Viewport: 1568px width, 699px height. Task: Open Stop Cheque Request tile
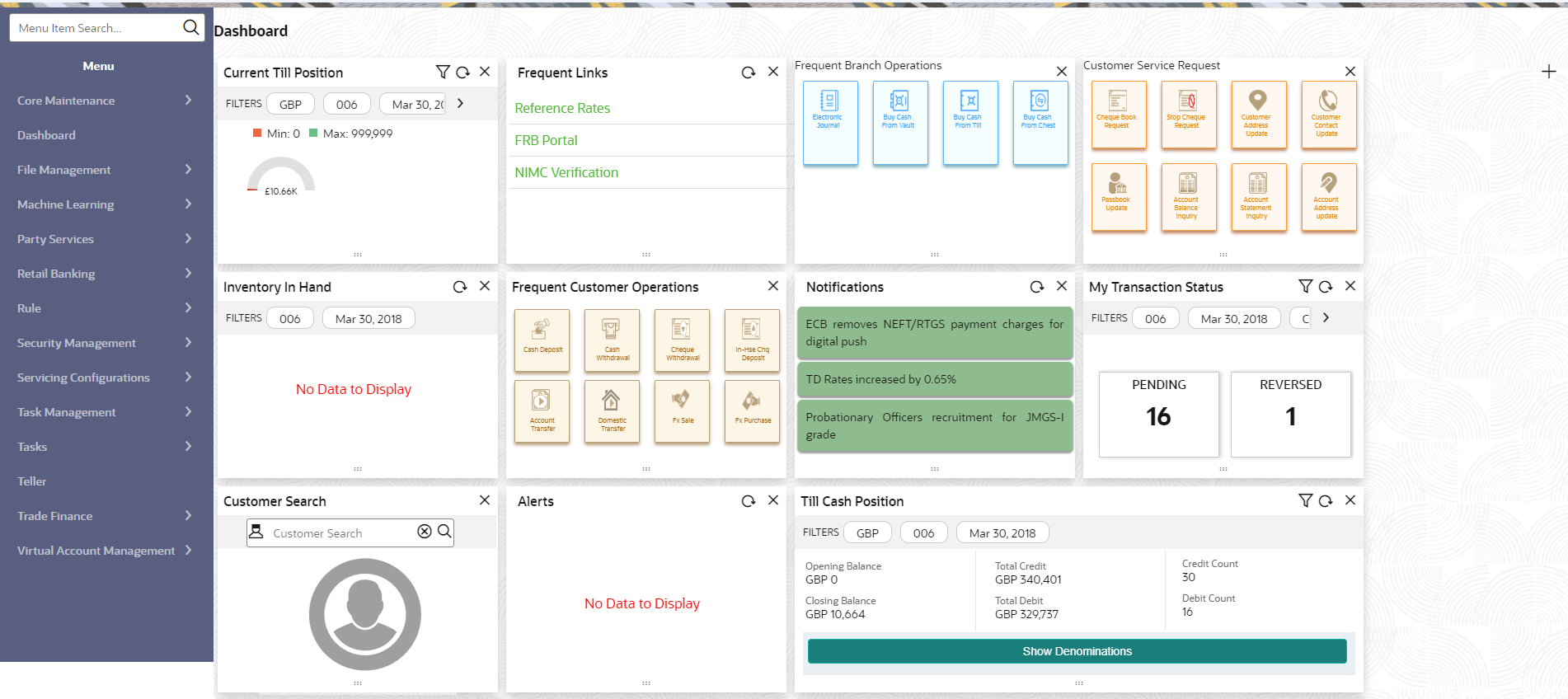[x=1189, y=115]
